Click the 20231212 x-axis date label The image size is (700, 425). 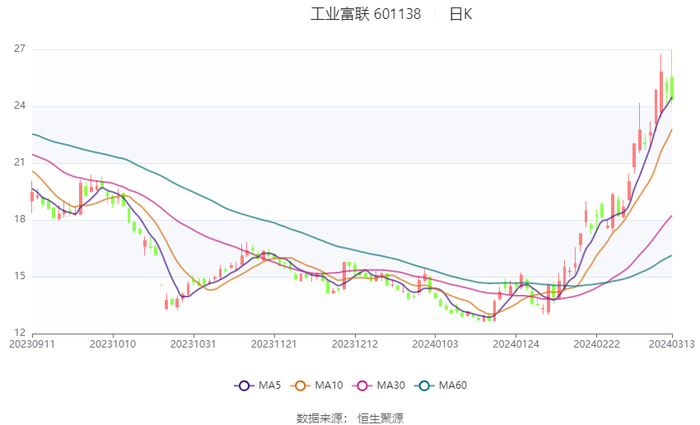pos(355,344)
